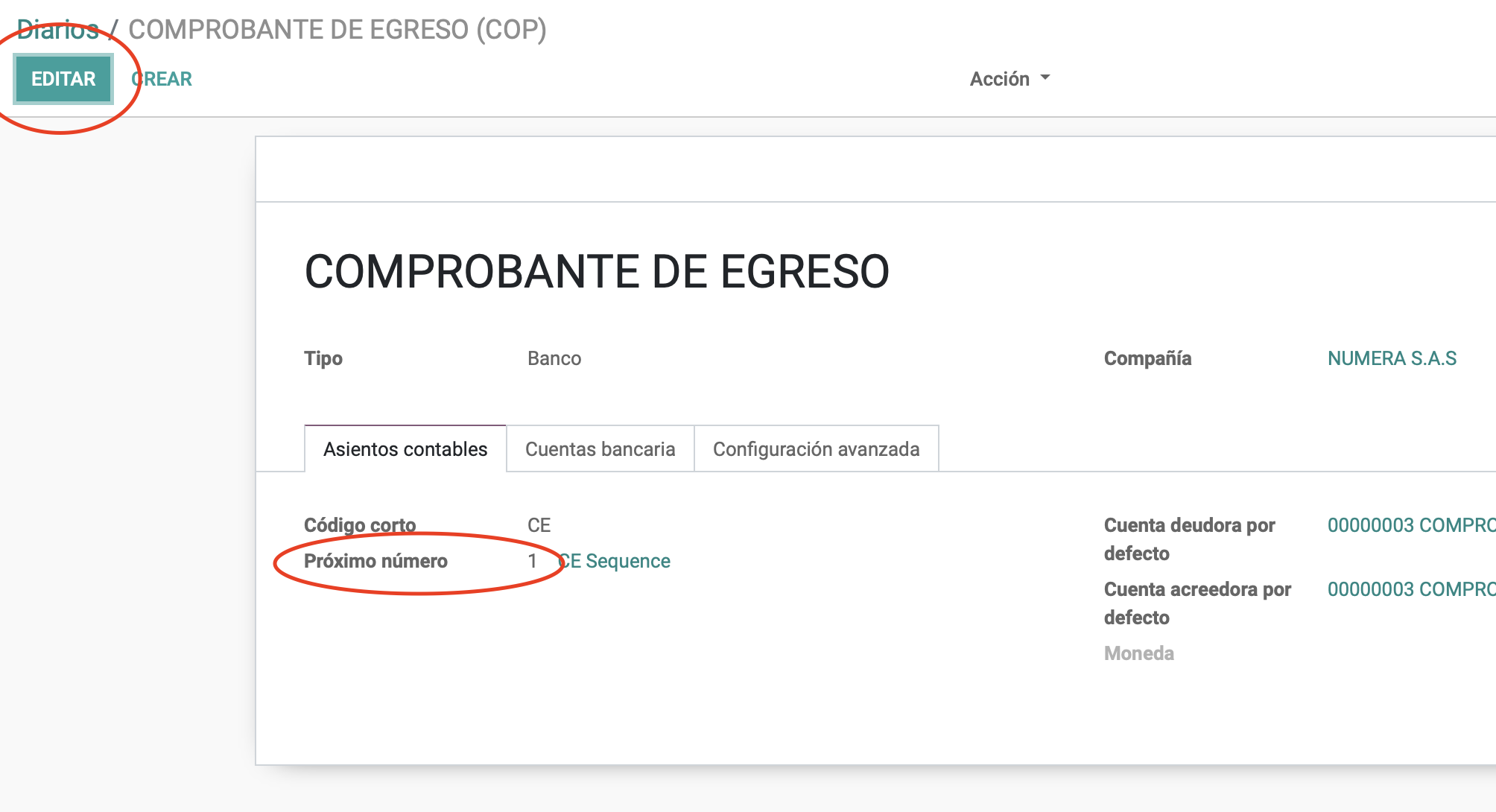Viewport: 1496px width, 812px height.
Task: Open the Configuración avanzada tab
Action: click(x=817, y=449)
